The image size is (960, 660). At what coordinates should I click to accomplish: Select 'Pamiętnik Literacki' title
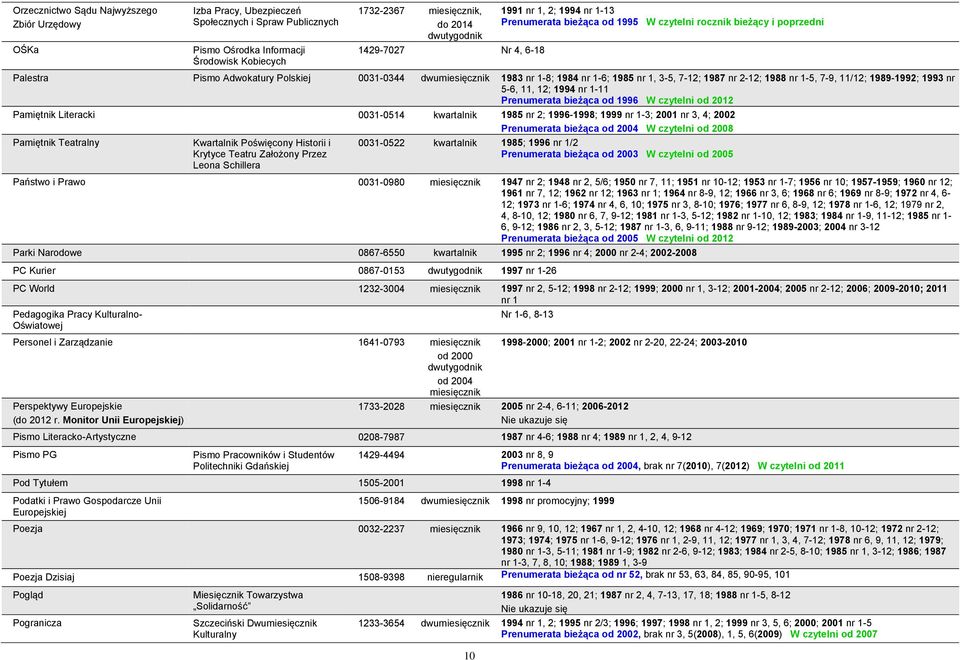[x=54, y=115]
